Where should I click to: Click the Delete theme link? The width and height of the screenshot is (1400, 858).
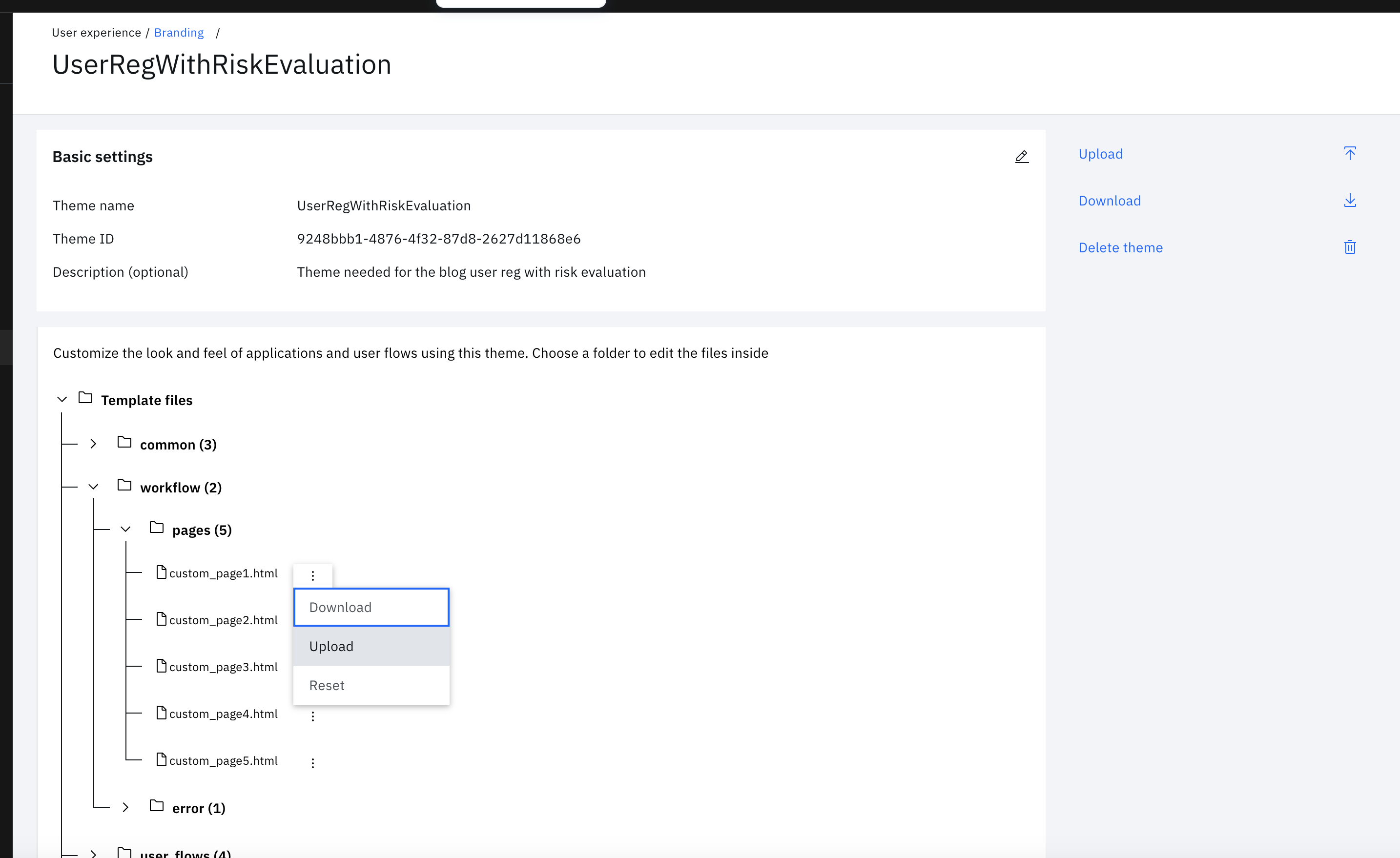pyautogui.click(x=1120, y=248)
